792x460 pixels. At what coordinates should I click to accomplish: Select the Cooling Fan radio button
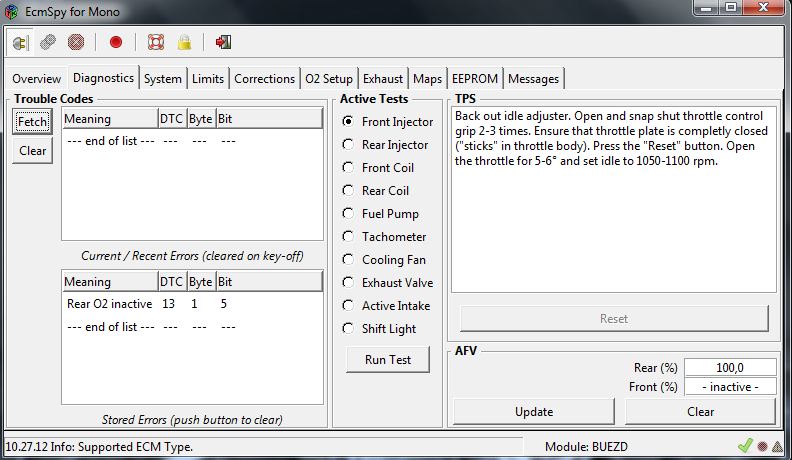(348, 260)
